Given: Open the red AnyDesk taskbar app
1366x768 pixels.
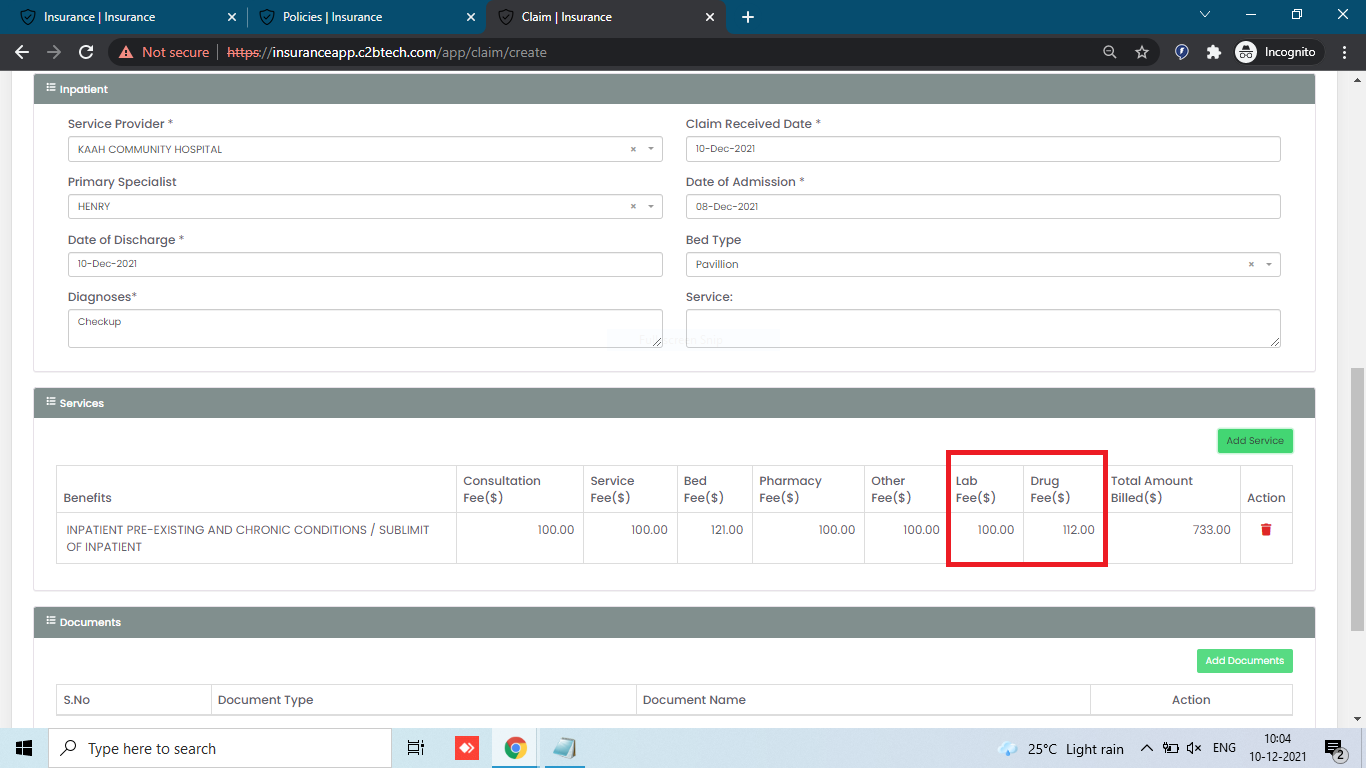Looking at the screenshot, I should click(x=467, y=748).
